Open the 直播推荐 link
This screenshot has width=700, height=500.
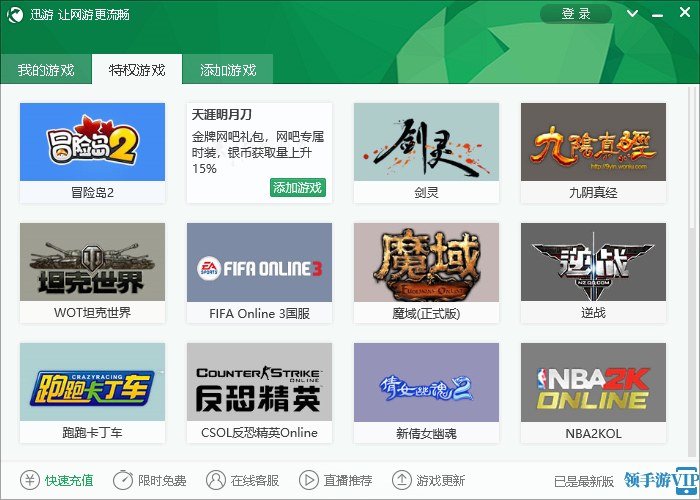[348, 481]
